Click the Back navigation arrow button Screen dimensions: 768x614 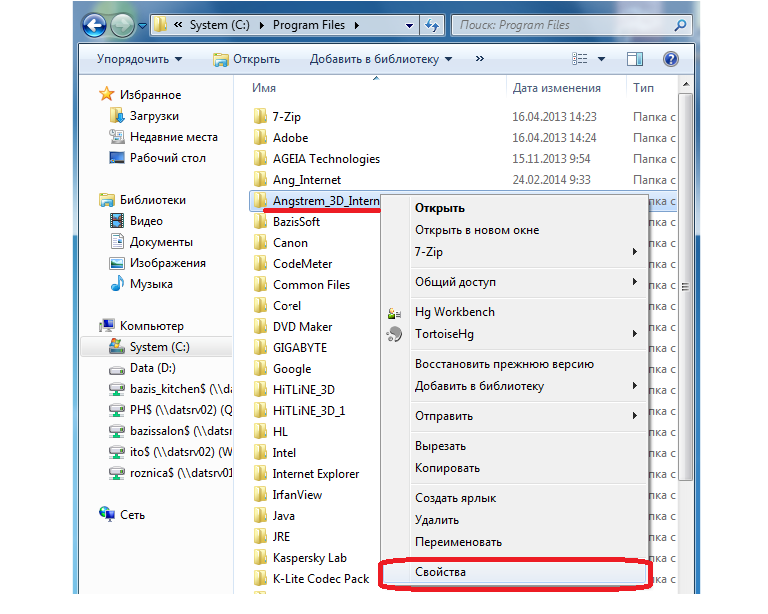pyautogui.click(x=94, y=25)
